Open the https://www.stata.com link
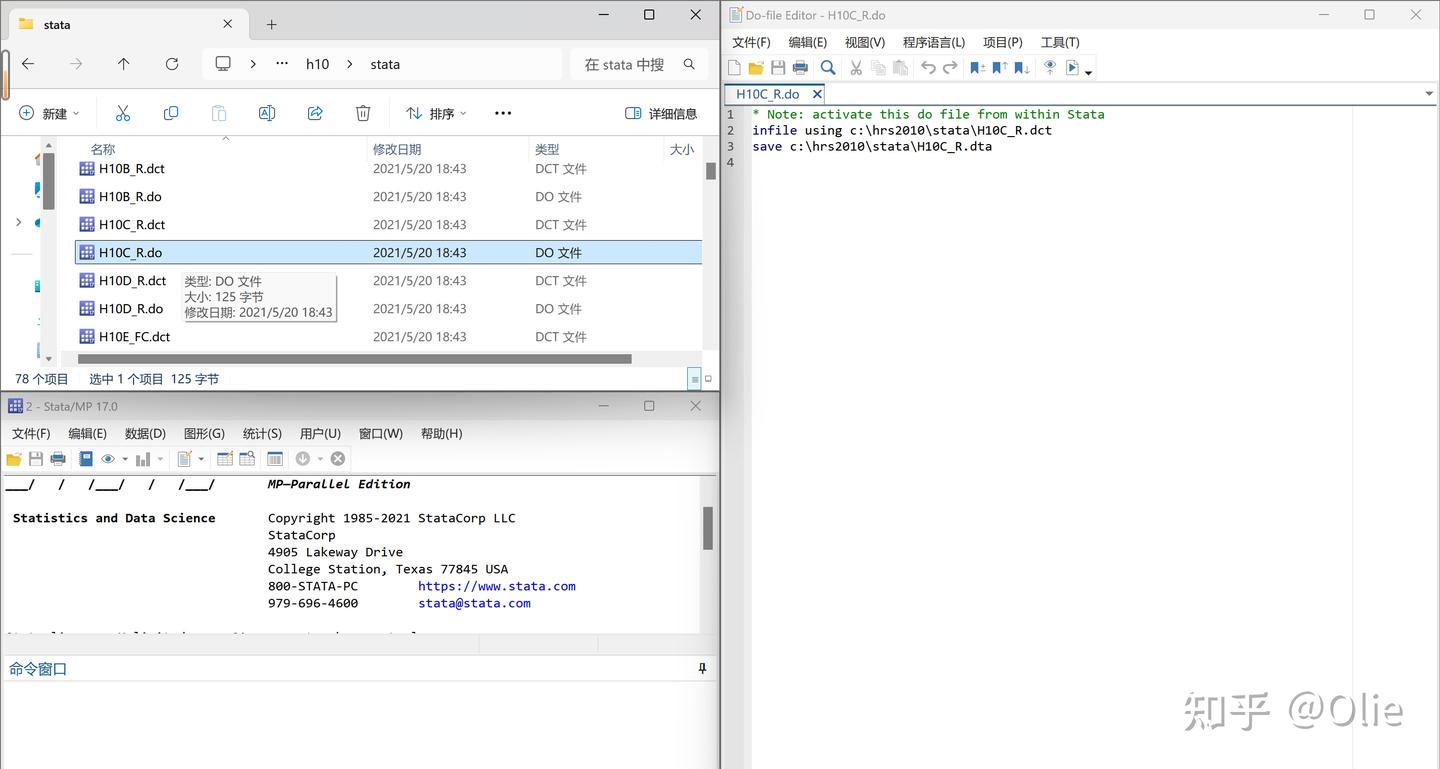The image size is (1440, 769). point(496,586)
